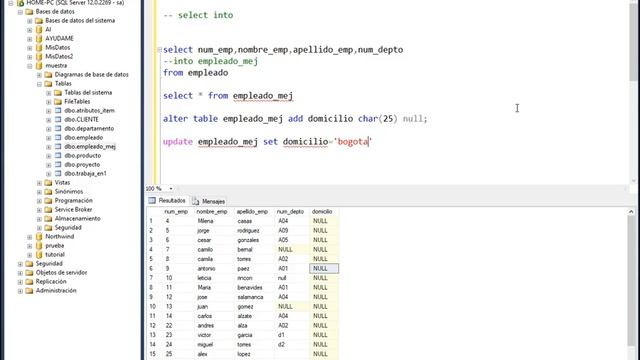This screenshot has height=360, width=640.
Task: Expand the Programación folder node
Action: point(39,201)
